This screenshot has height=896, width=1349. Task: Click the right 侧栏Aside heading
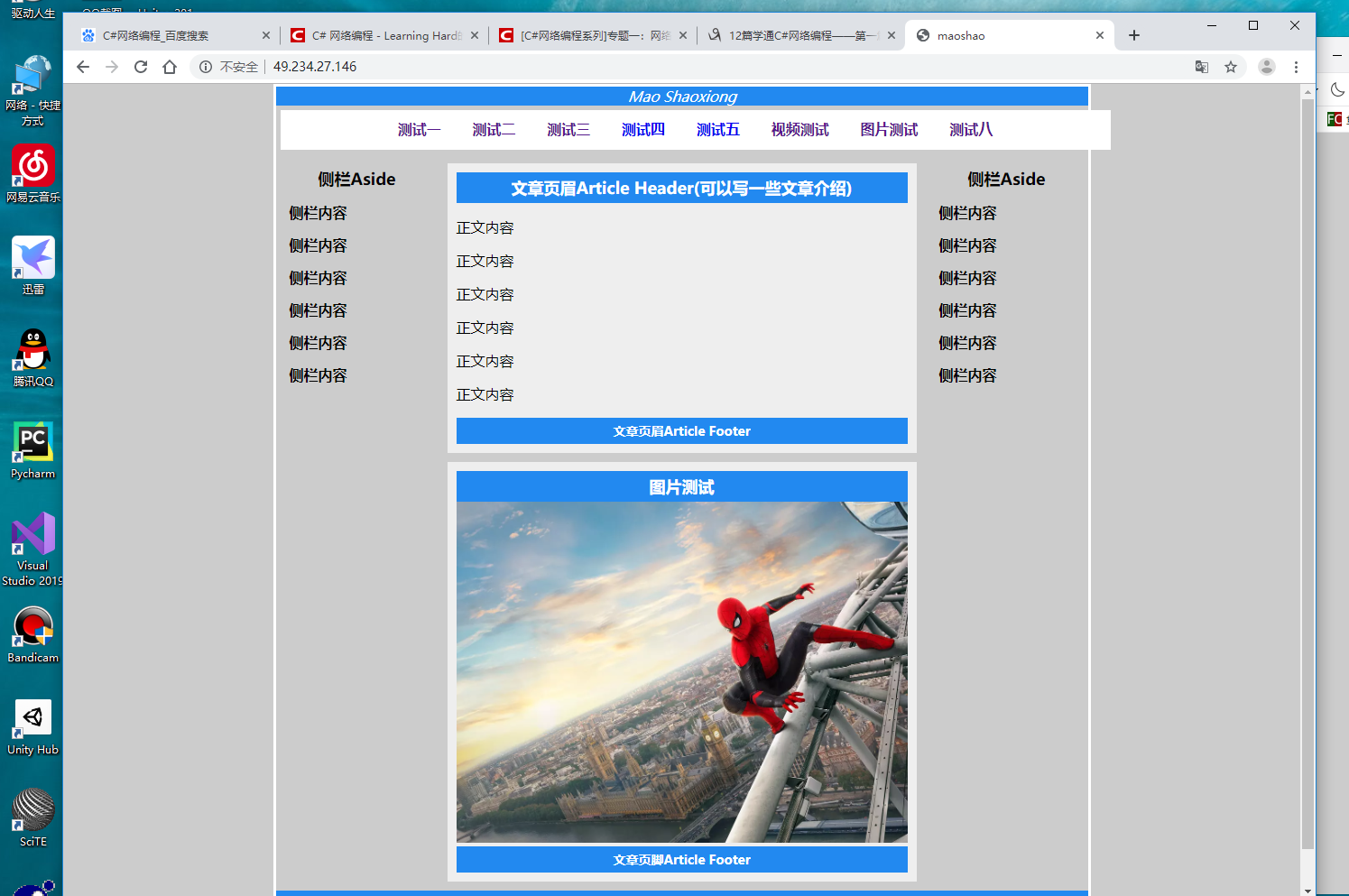1006,180
